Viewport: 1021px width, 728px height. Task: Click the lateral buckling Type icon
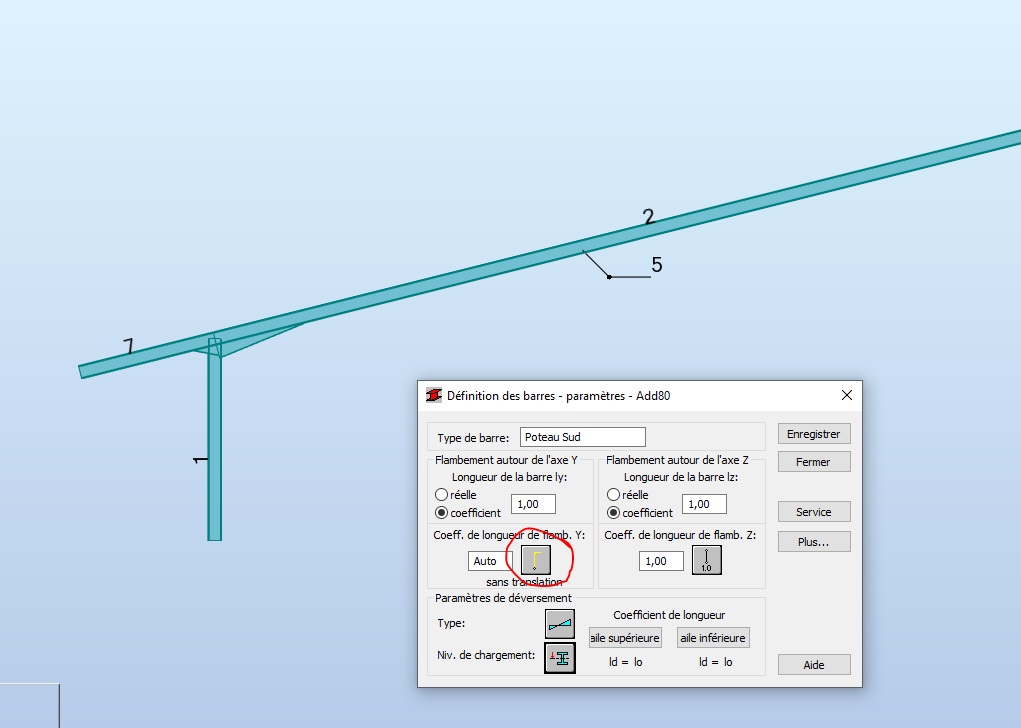(x=559, y=623)
